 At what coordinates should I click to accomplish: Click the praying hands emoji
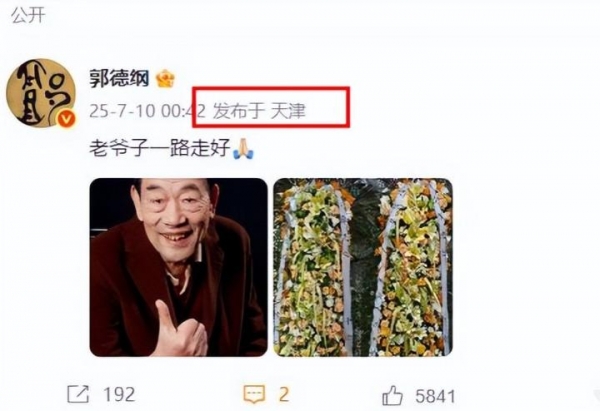[243, 149]
